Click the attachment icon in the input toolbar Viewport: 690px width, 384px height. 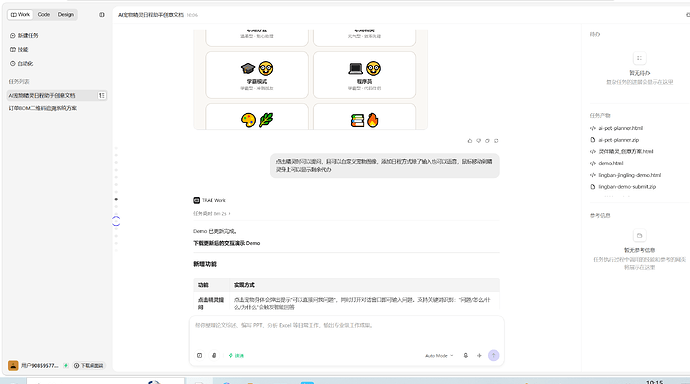(214, 355)
